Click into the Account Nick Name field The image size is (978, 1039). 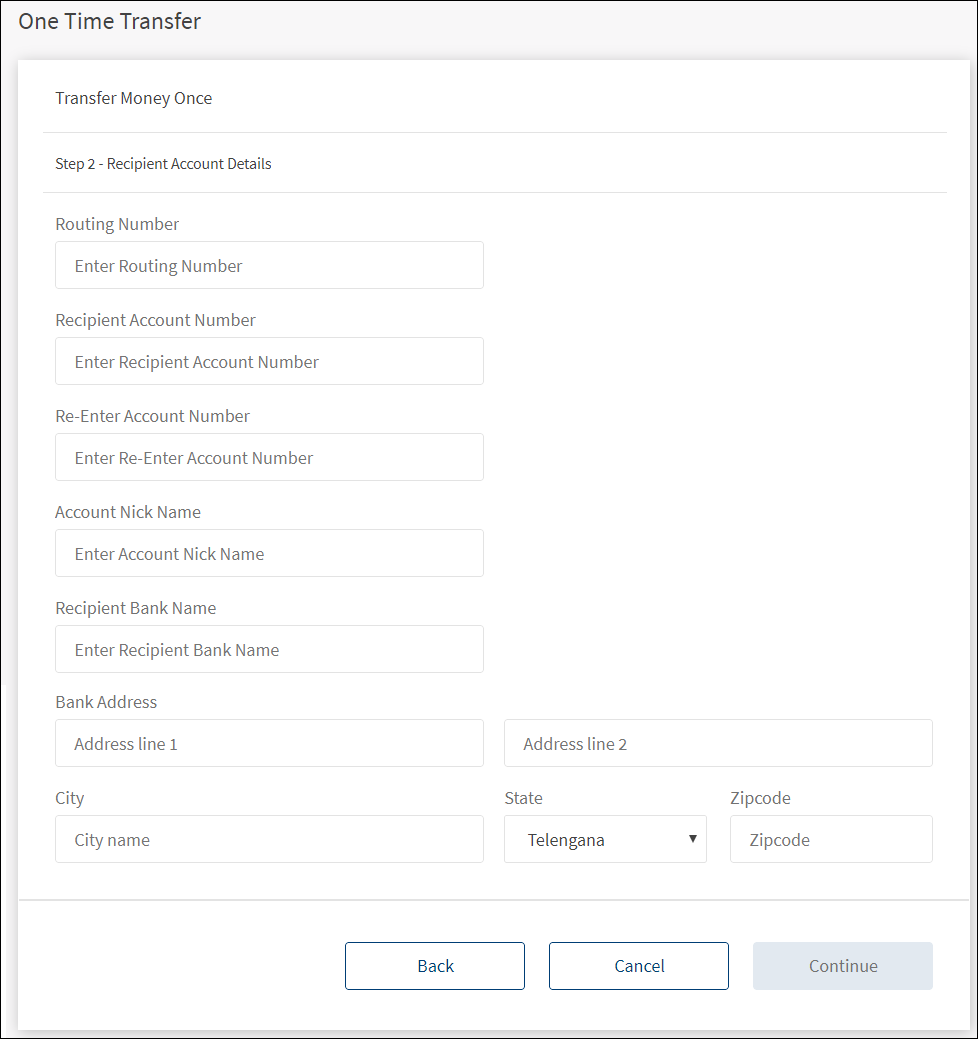pyautogui.click(x=269, y=553)
